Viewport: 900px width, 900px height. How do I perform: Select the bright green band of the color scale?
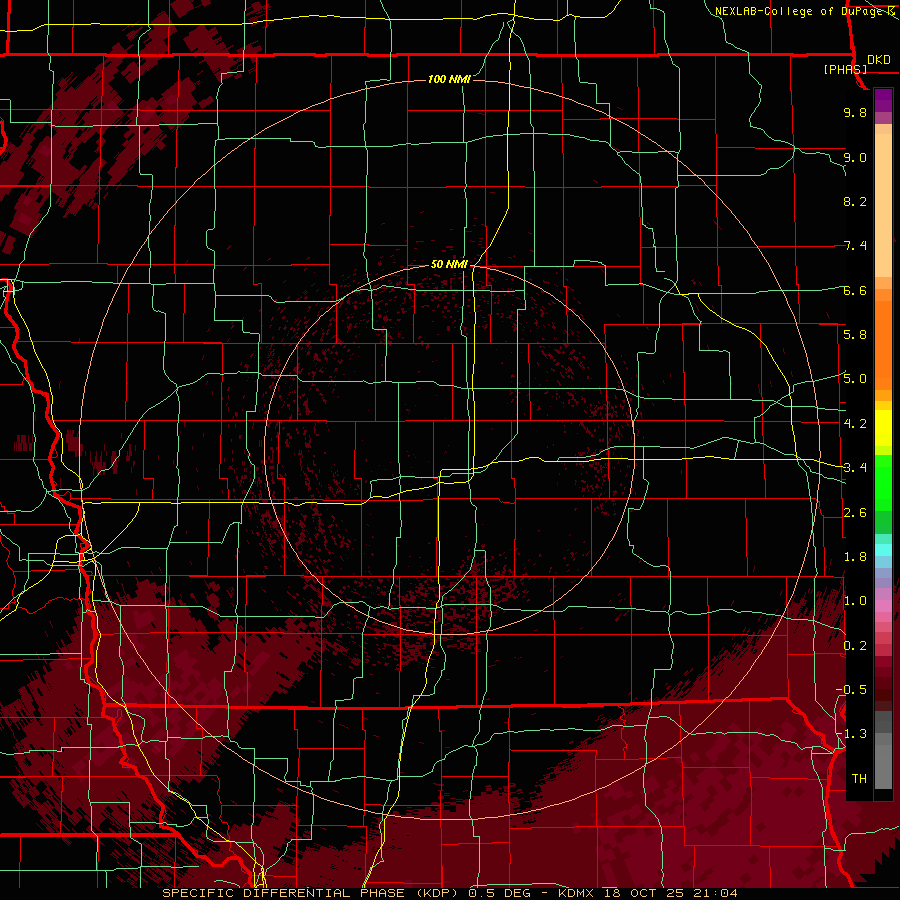click(x=883, y=482)
